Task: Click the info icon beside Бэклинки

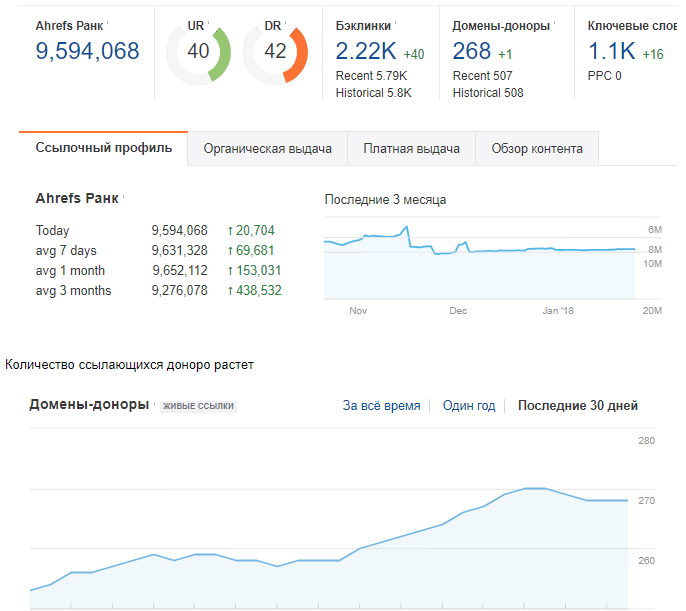Action: pos(396,23)
